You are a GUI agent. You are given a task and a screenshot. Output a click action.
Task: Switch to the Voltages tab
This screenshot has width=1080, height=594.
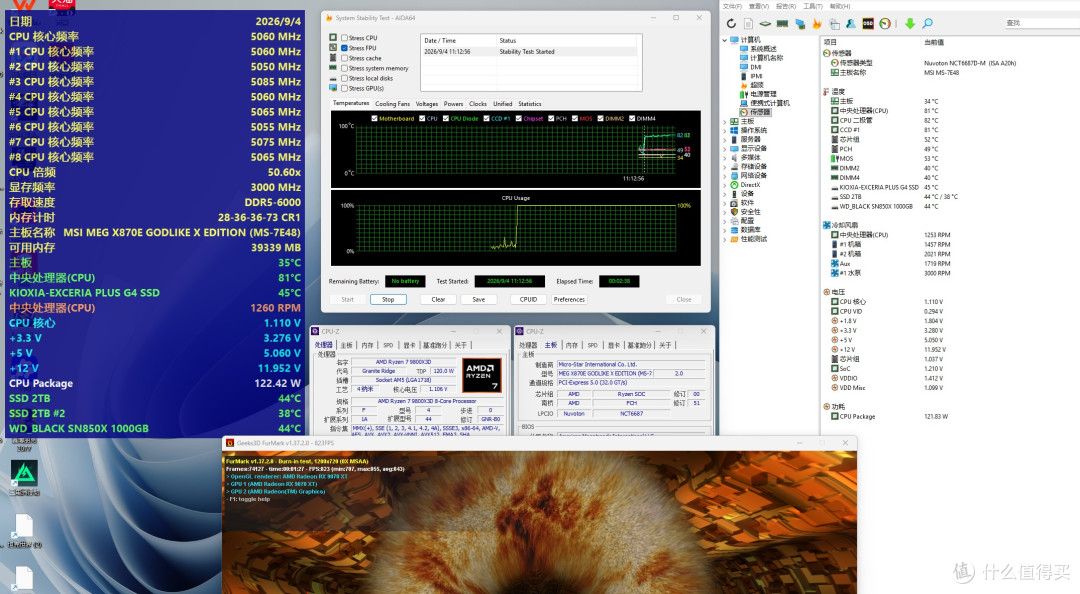click(x=426, y=104)
